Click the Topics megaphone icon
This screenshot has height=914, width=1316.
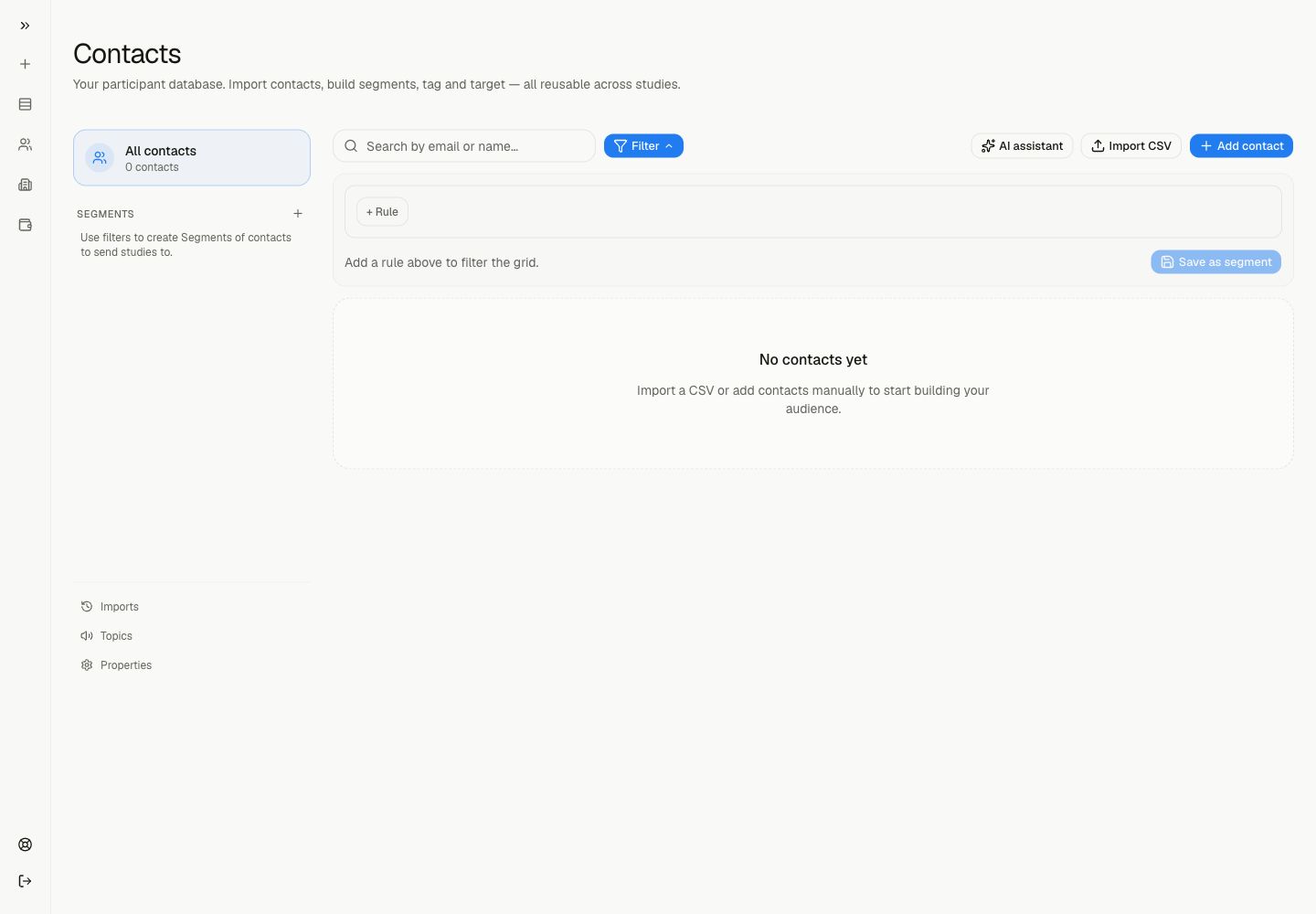tap(87, 636)
